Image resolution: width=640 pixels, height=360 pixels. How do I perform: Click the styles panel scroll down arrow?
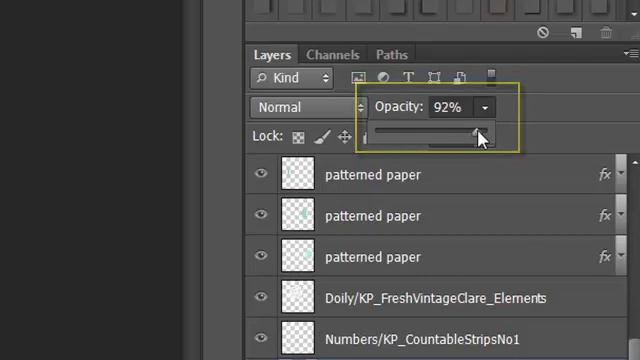pyautogui.click(x=634, y=14)
